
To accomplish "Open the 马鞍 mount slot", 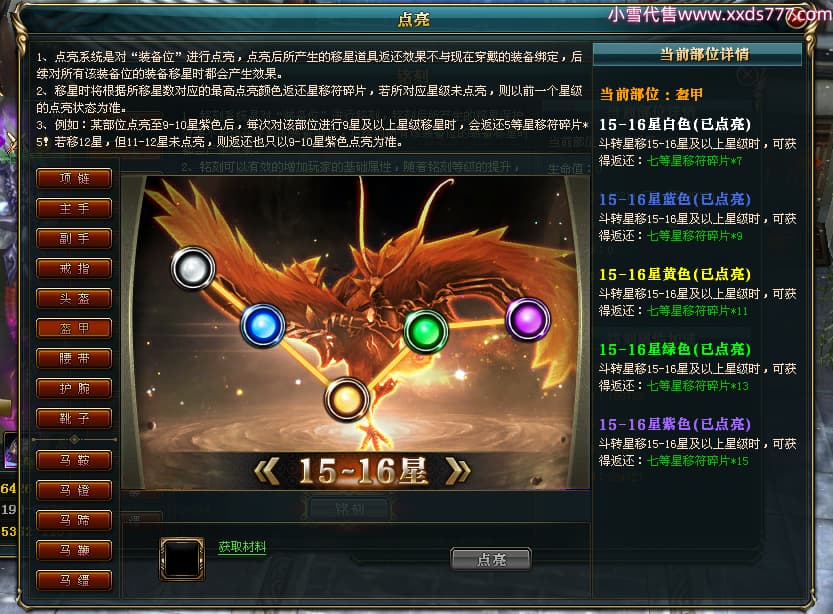I will pos(74,460).
